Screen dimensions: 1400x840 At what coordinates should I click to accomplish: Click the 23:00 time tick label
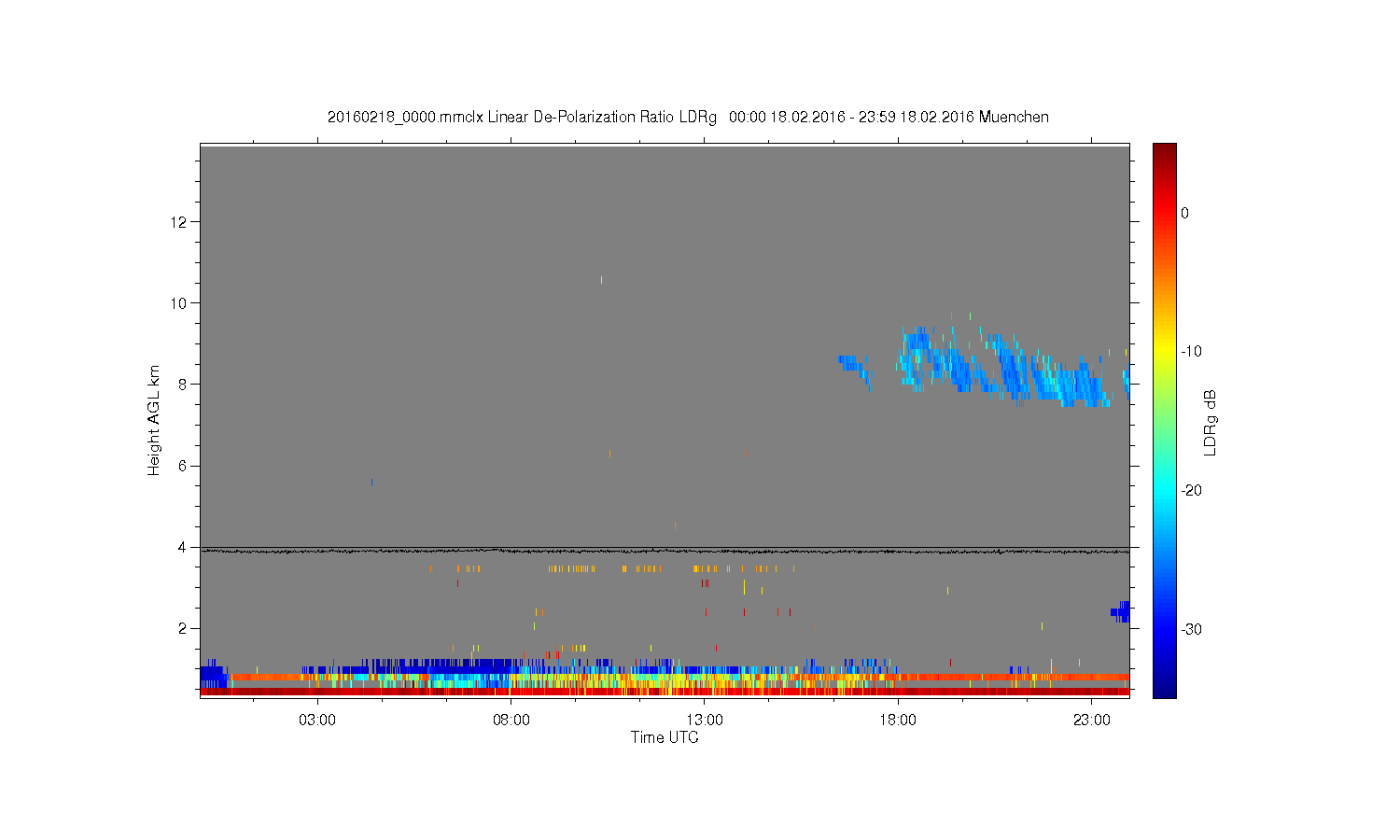[x=1092, y=721]
